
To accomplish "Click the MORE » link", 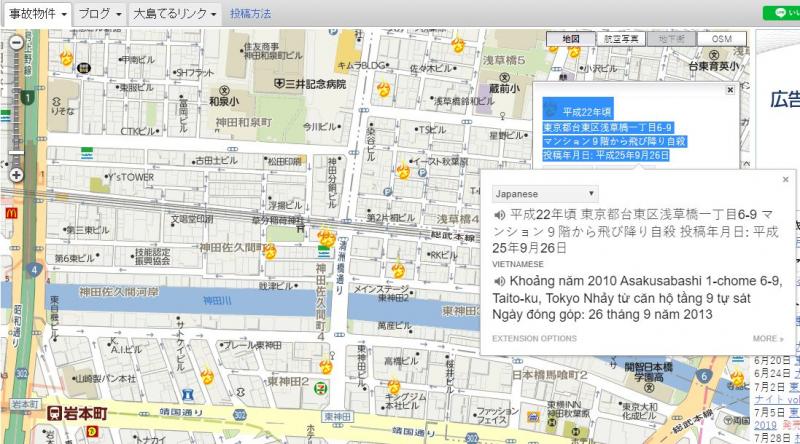I will 768,338.
